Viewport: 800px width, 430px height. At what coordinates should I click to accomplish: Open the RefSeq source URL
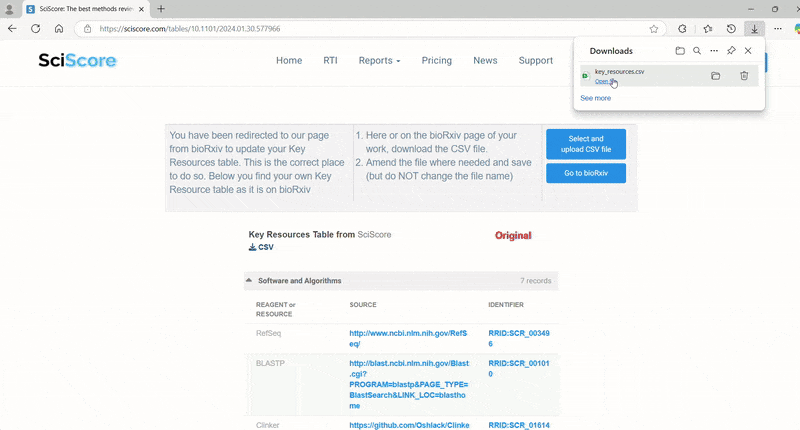(408, 338)
